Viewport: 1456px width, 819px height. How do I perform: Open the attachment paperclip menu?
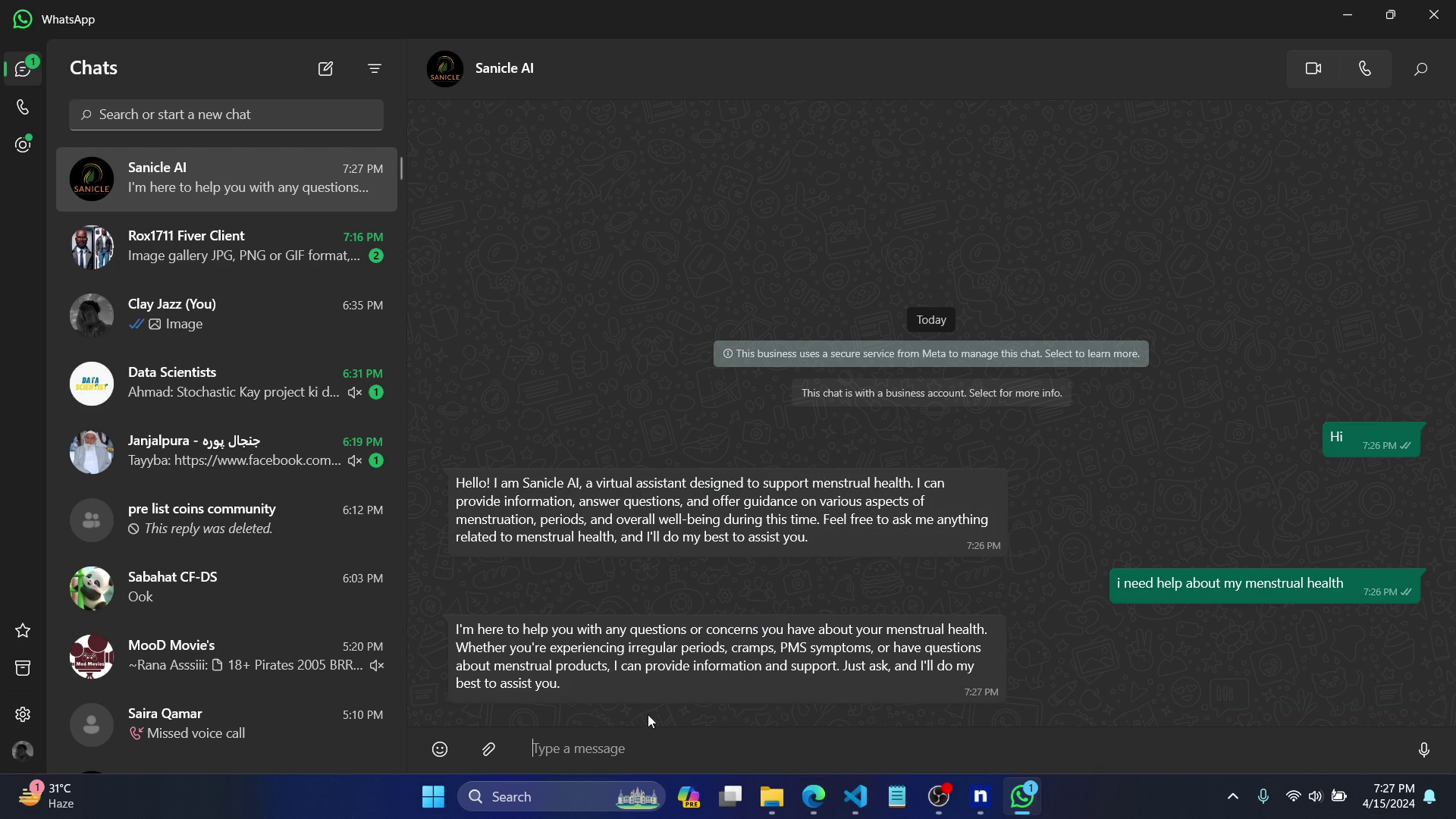(x=488, y=749)
